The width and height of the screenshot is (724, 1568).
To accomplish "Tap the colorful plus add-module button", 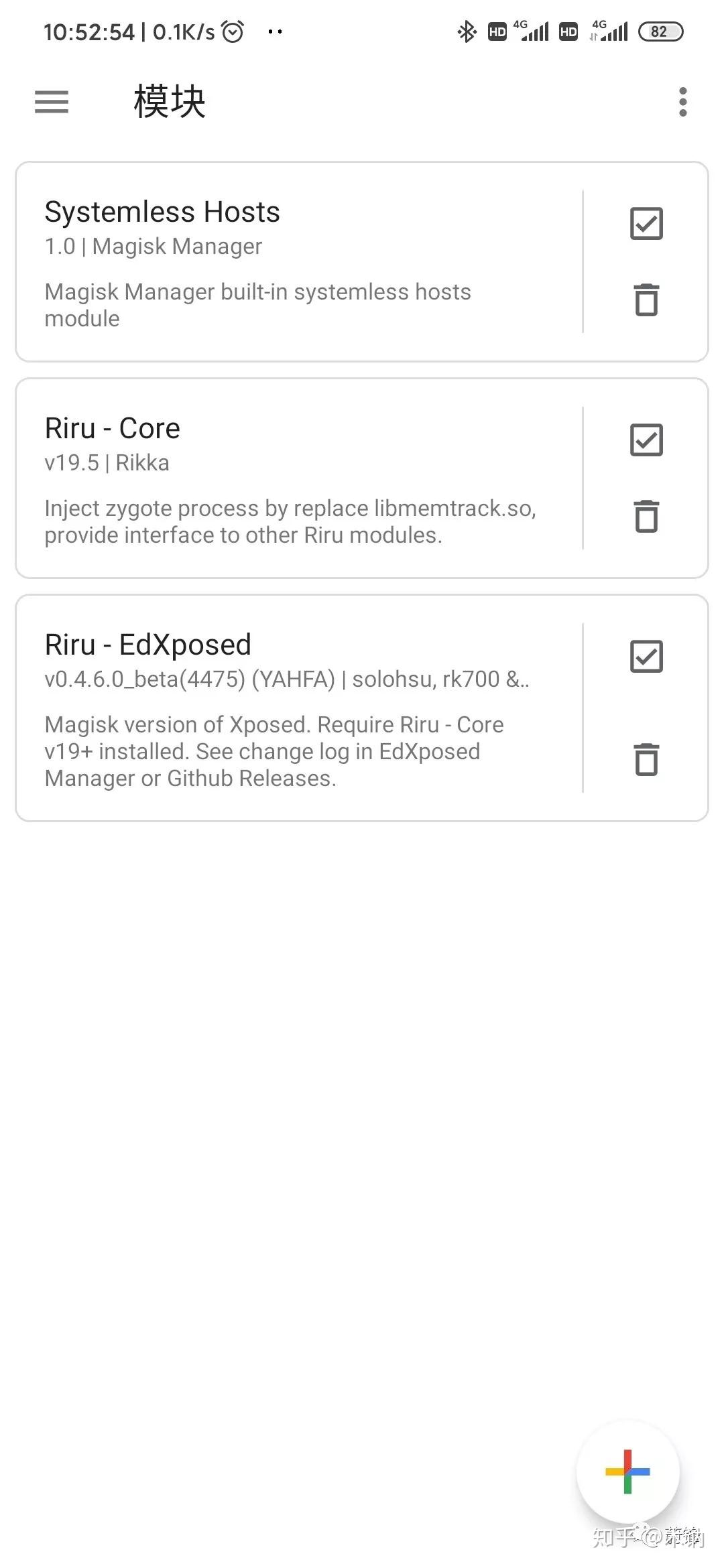I will tap(627, 1472).
